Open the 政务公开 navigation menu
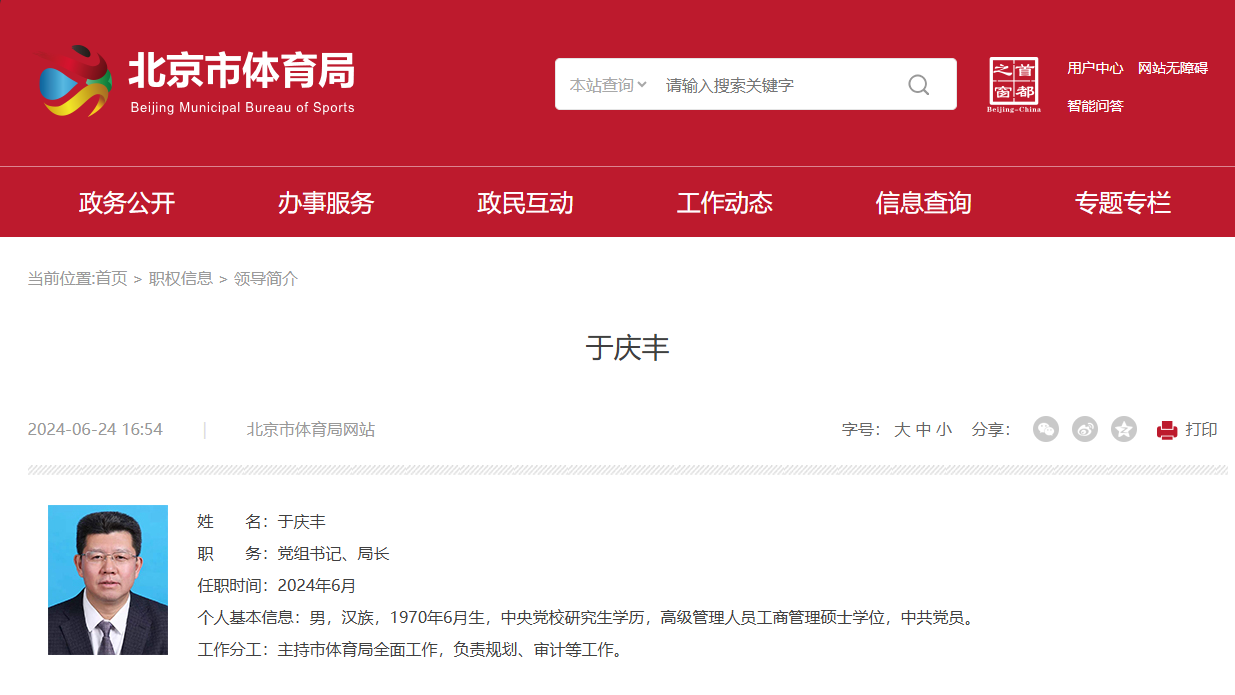The height and width of the screenshot is (695, 1235). tap(127, 203)
